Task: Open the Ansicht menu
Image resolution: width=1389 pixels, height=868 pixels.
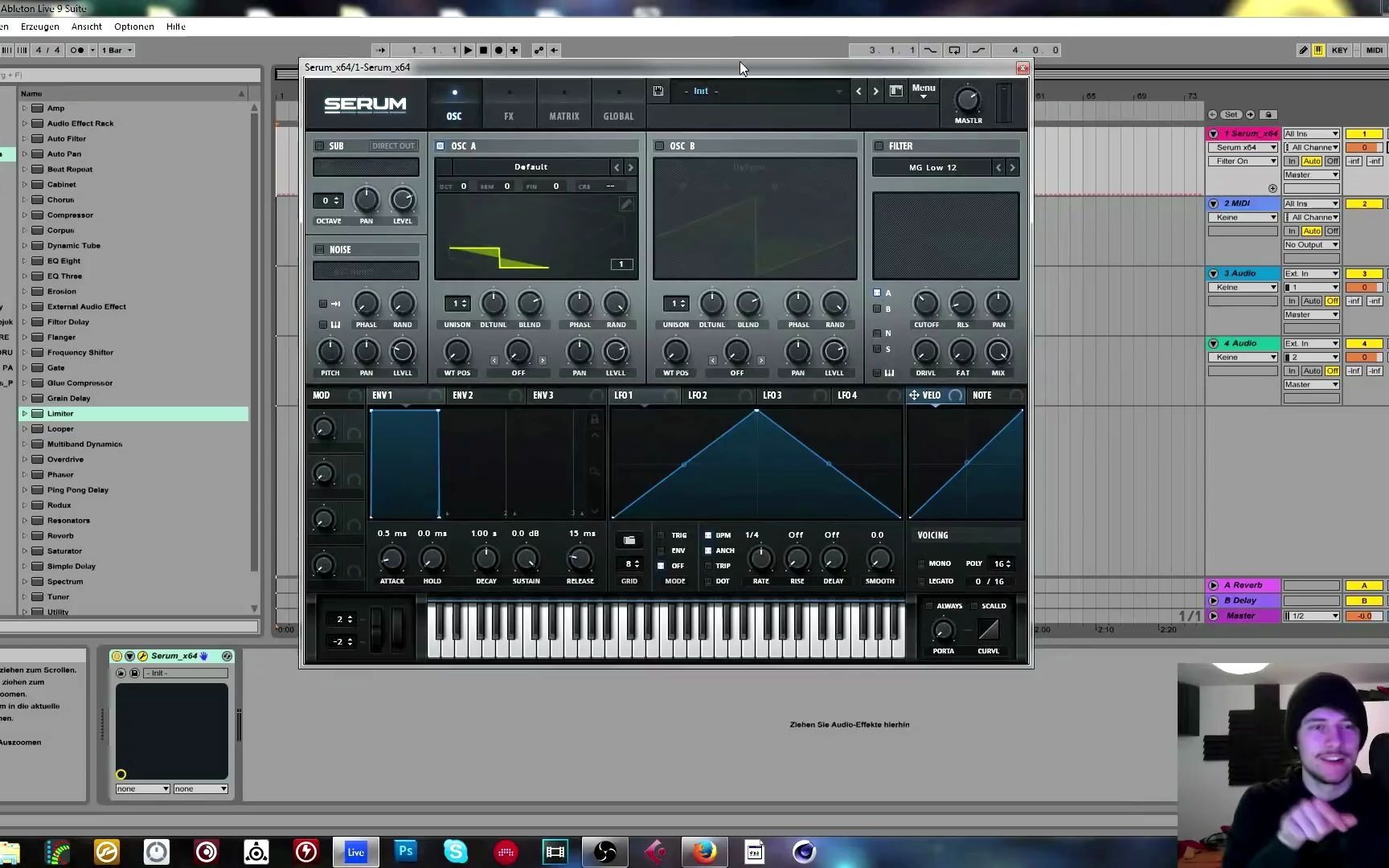Action: click(86, 27)
